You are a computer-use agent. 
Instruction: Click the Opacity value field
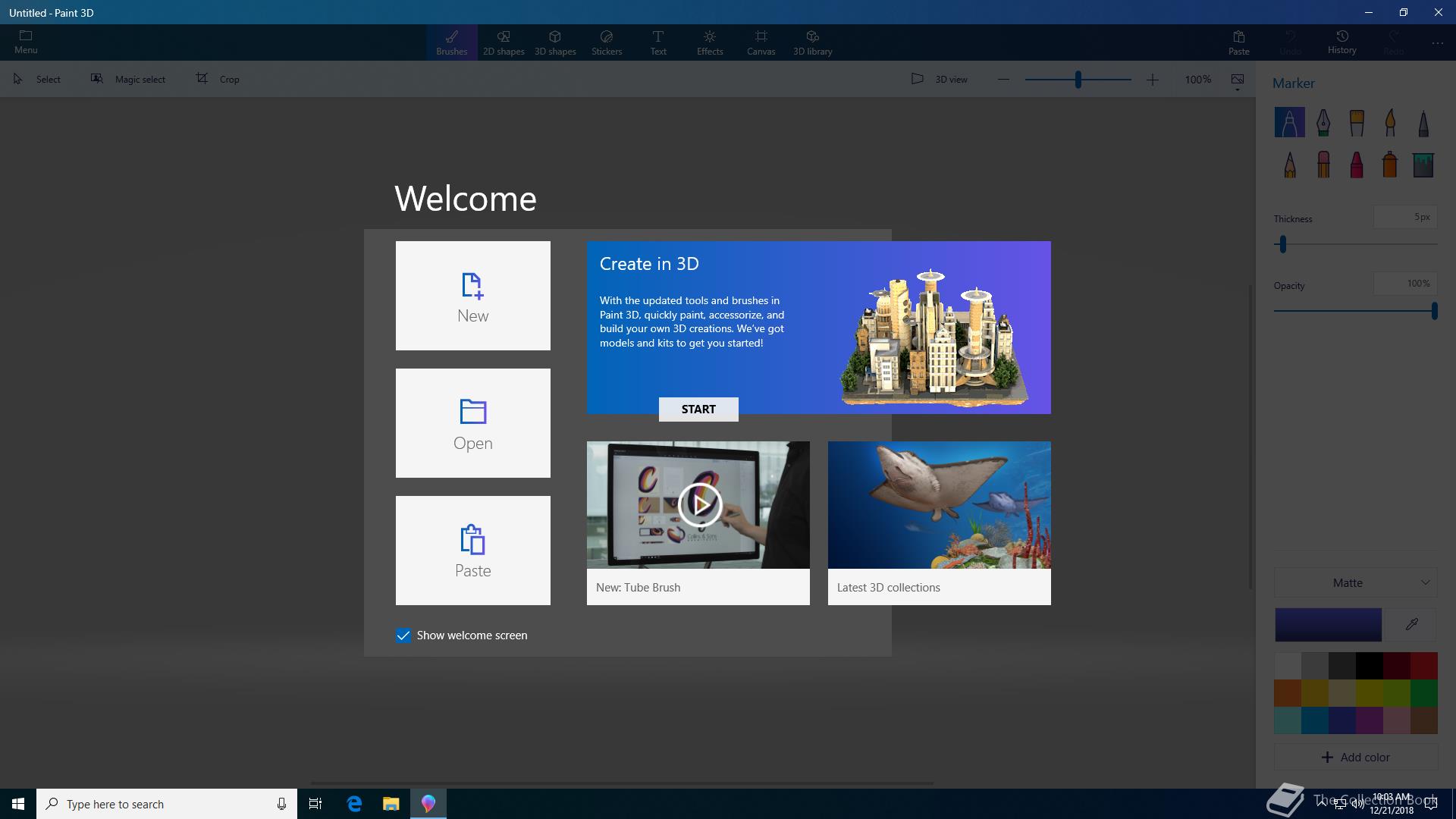coord(1405,284)
